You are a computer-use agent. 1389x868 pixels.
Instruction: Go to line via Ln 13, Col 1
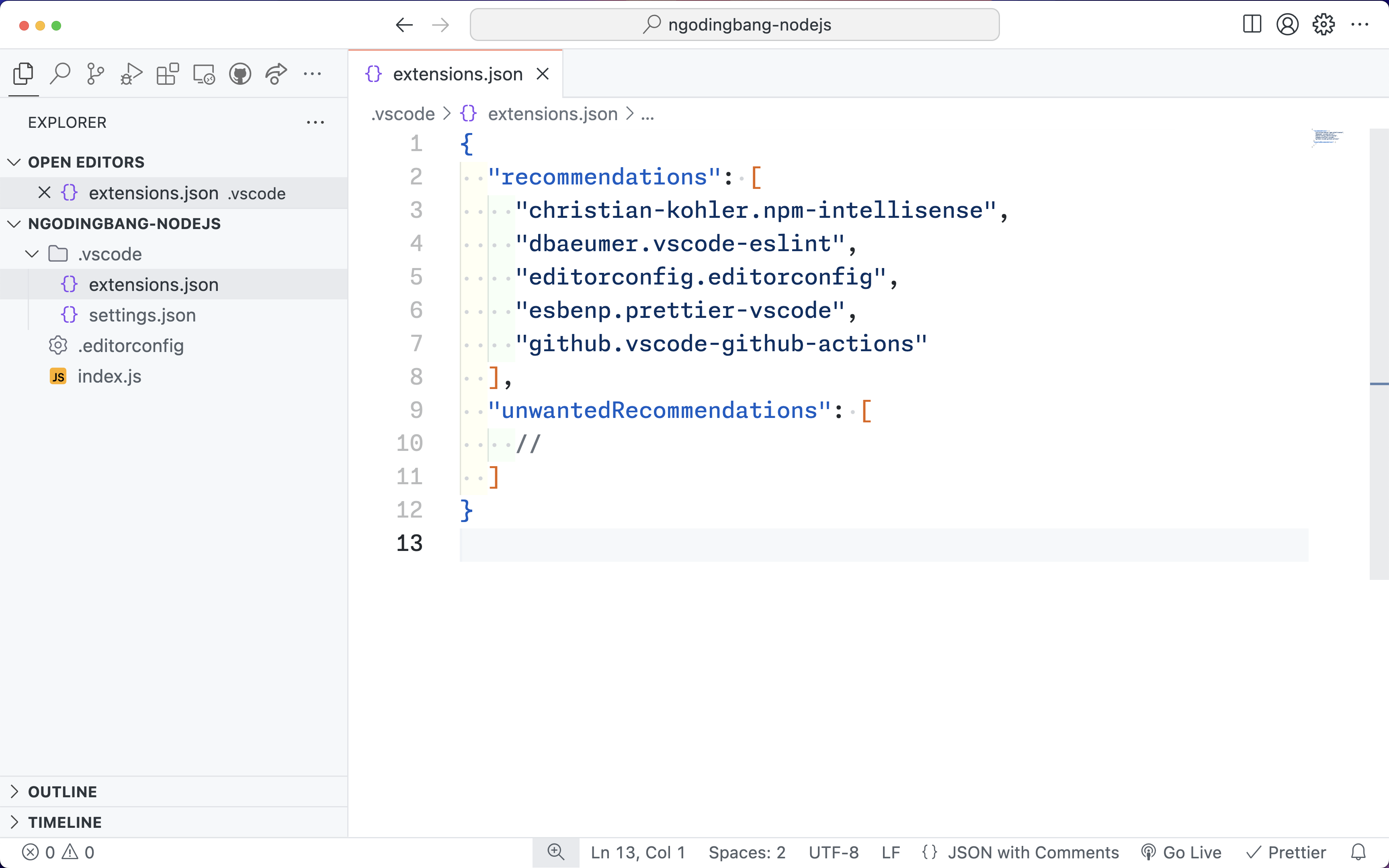pyautogui.click(x=638, y=852)
